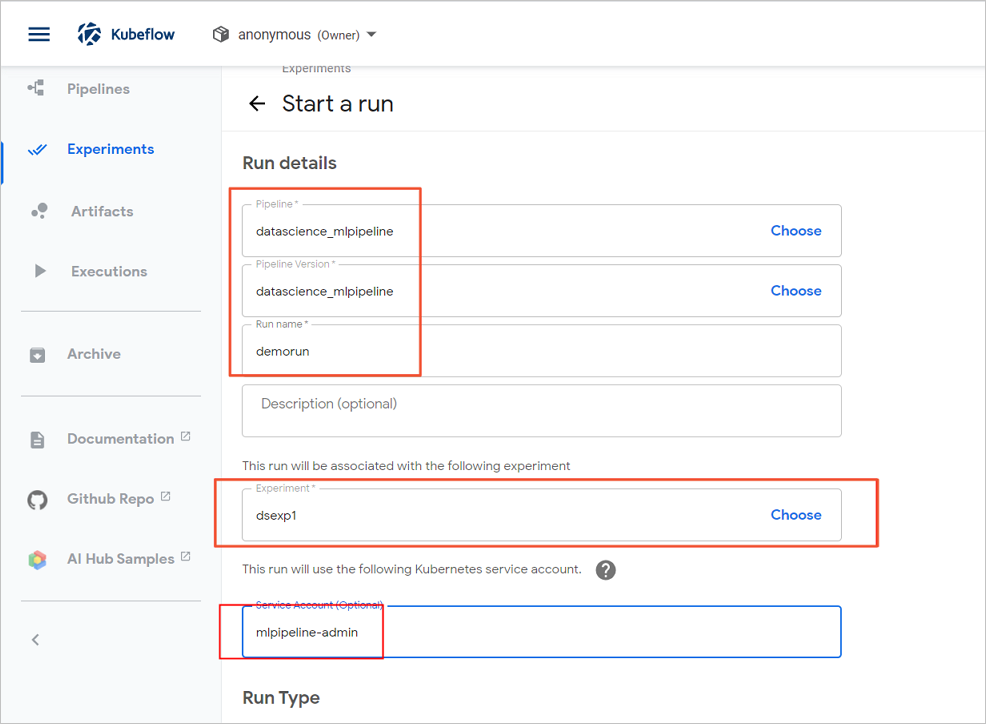This screenshot has width=986, height=724.
Task: Choose the experiment for the run
Action: coord(795,515)
